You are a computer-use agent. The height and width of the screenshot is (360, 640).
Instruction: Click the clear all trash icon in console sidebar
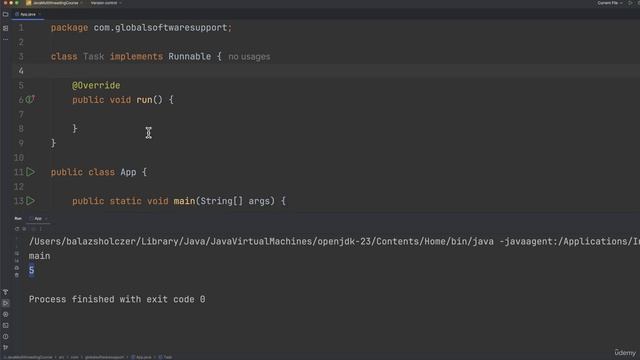click(17, 276)
